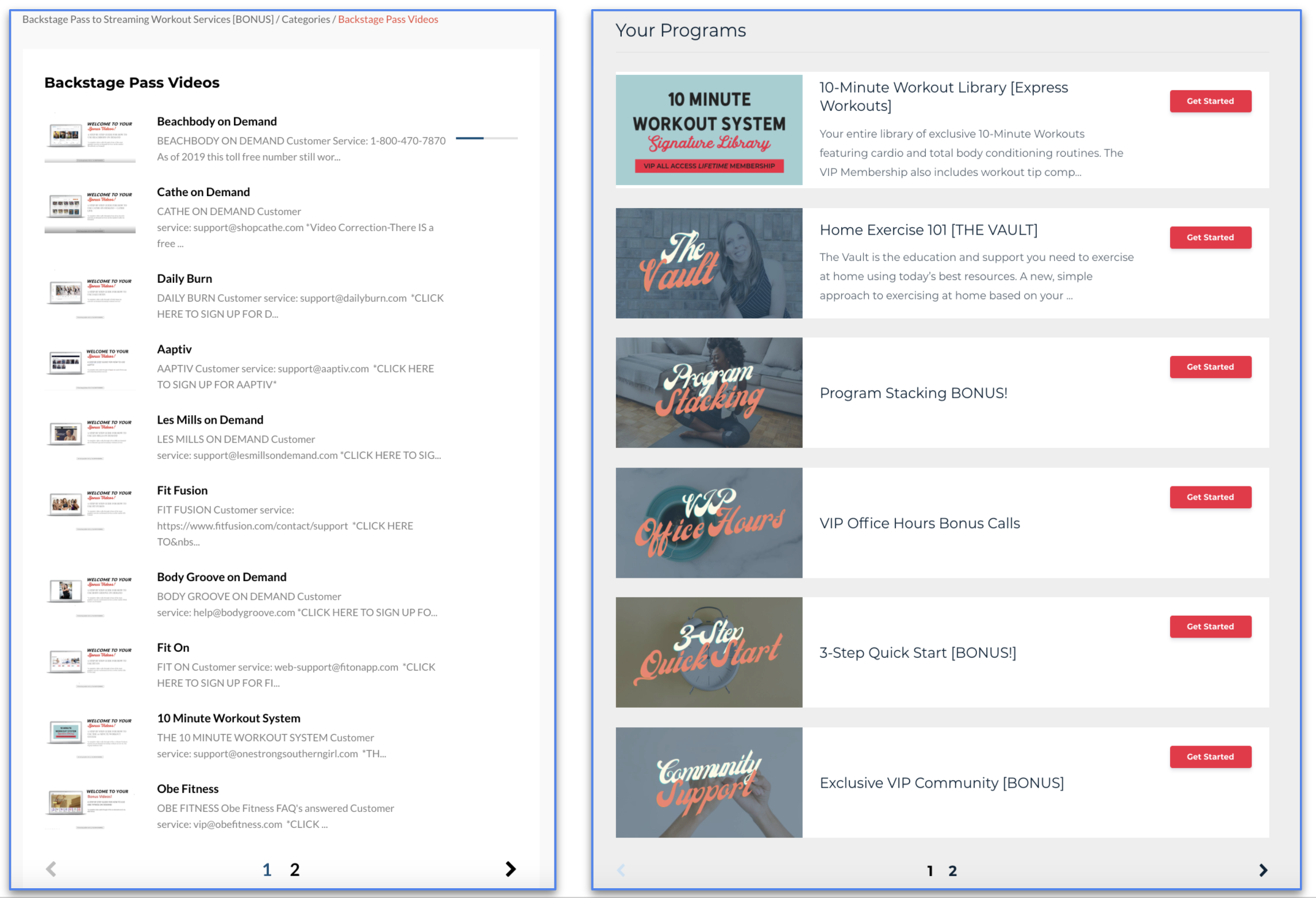Select the Obe Fitness video thumbnail

point(90,804)
